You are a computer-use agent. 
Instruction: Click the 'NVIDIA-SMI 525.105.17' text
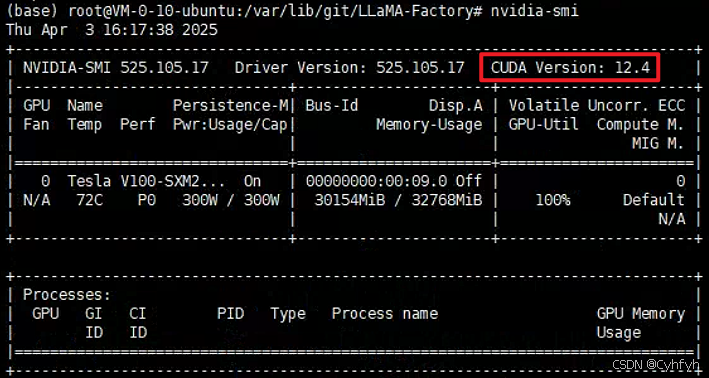coord(116,68)
